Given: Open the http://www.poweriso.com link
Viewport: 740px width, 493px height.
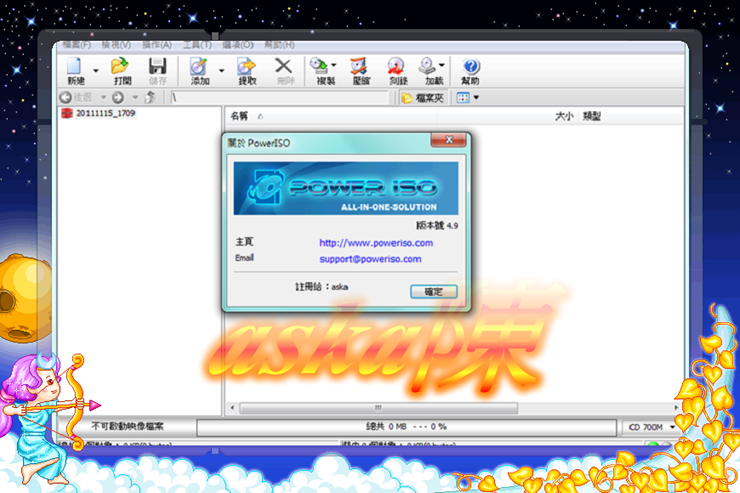Looking at the screenshot, I should click(376, 243).
